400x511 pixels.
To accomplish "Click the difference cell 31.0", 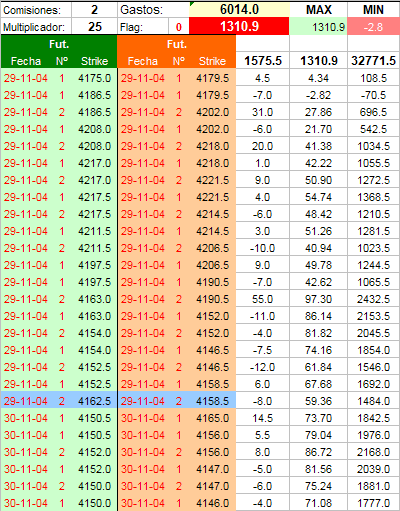I will [x=263, y=112].
